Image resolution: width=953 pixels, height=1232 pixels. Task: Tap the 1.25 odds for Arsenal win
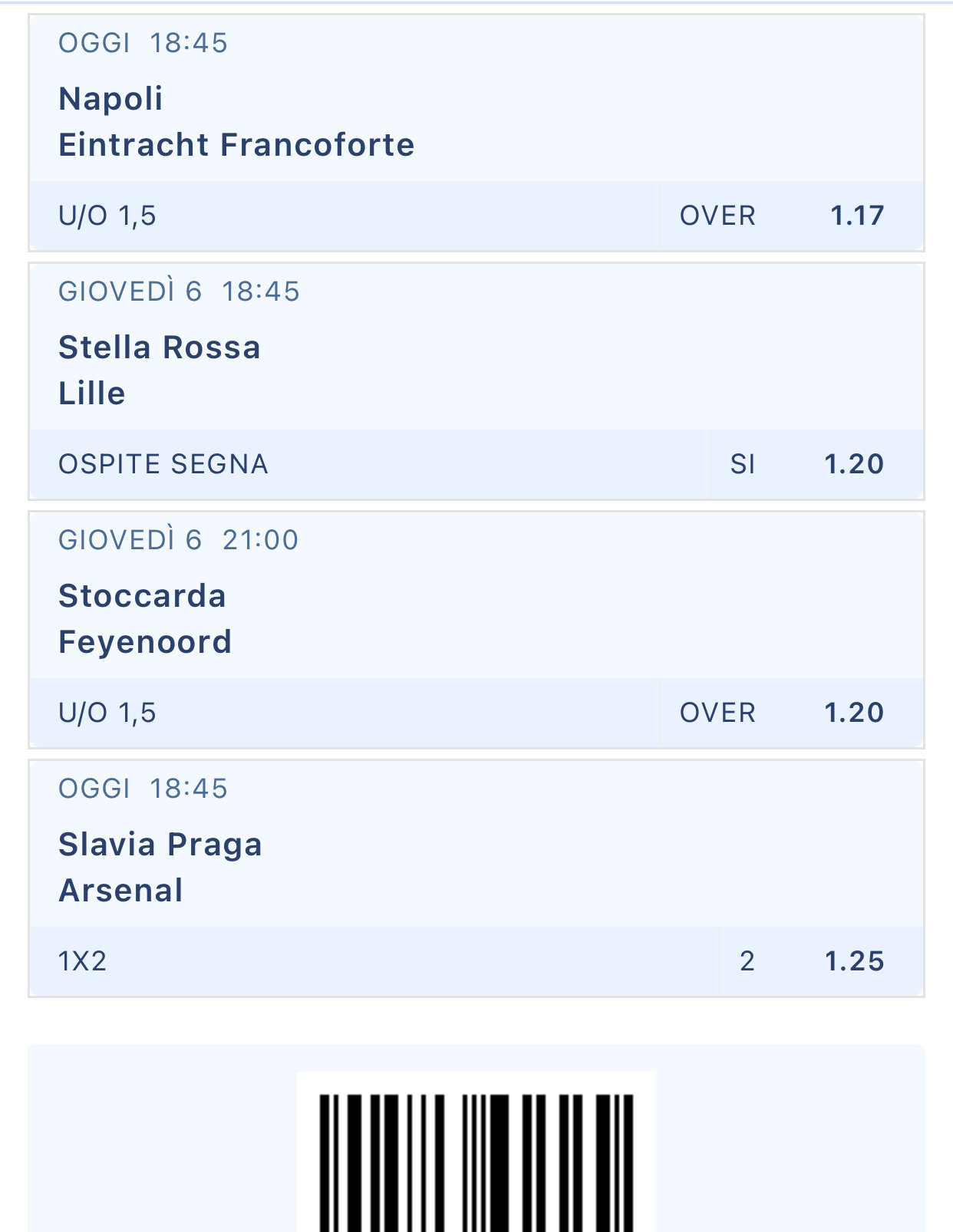854,961
